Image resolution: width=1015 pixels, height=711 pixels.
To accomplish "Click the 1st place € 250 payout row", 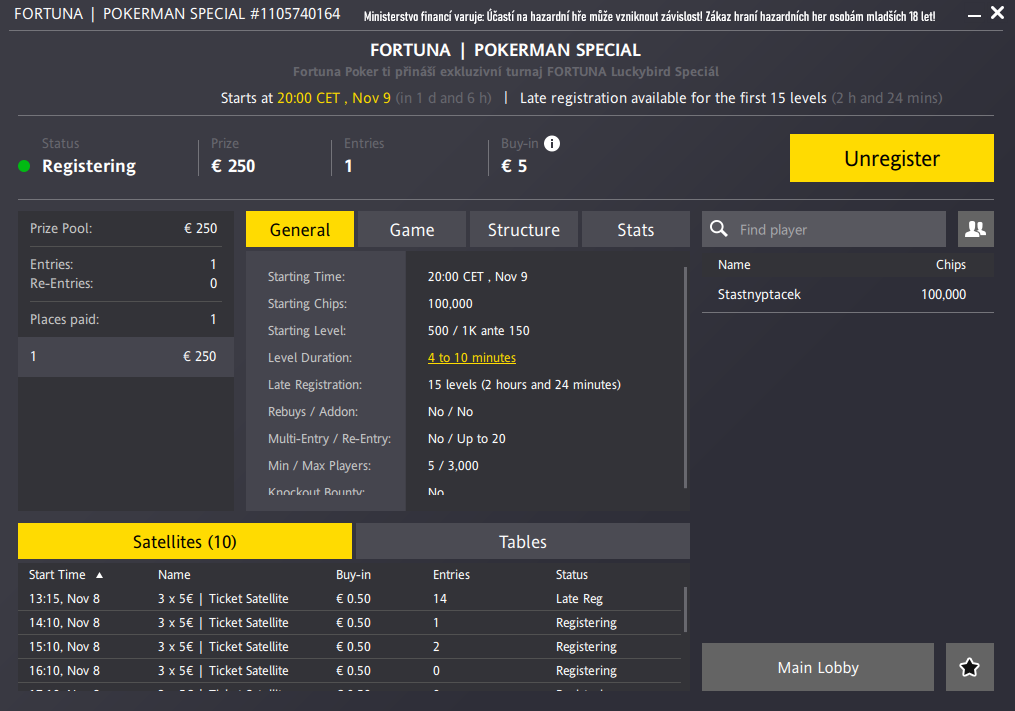I will point(126,356).
